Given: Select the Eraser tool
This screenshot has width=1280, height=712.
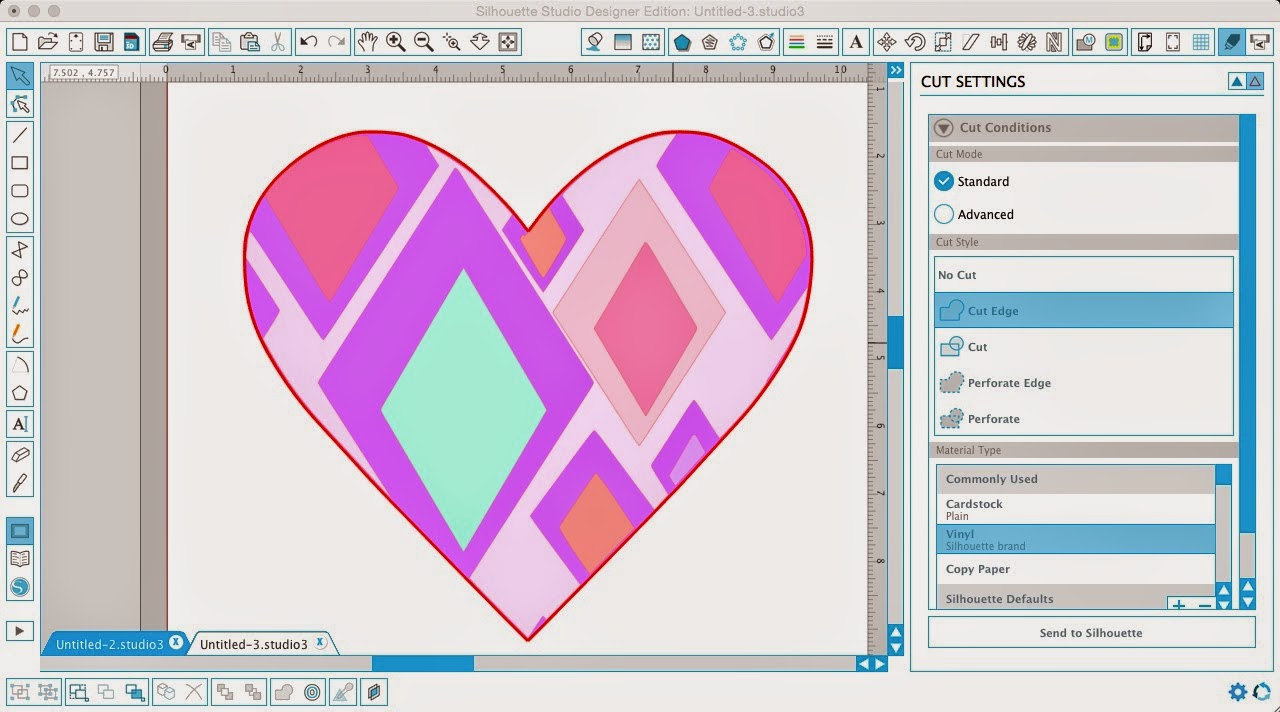Looking at the screenshot, I should point(21,456).
